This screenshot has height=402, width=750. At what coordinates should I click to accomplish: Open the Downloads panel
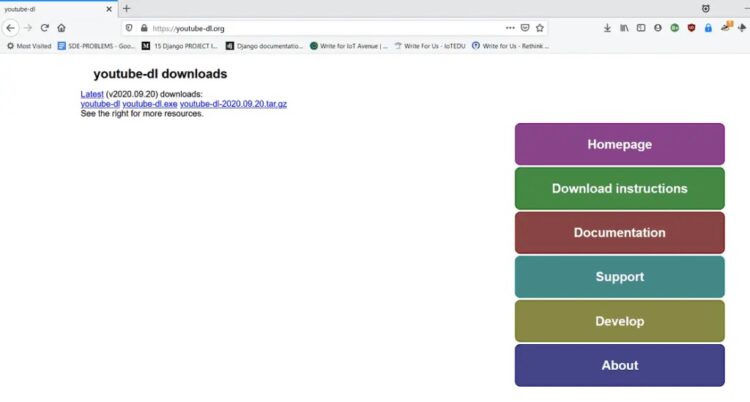(607, 28)
